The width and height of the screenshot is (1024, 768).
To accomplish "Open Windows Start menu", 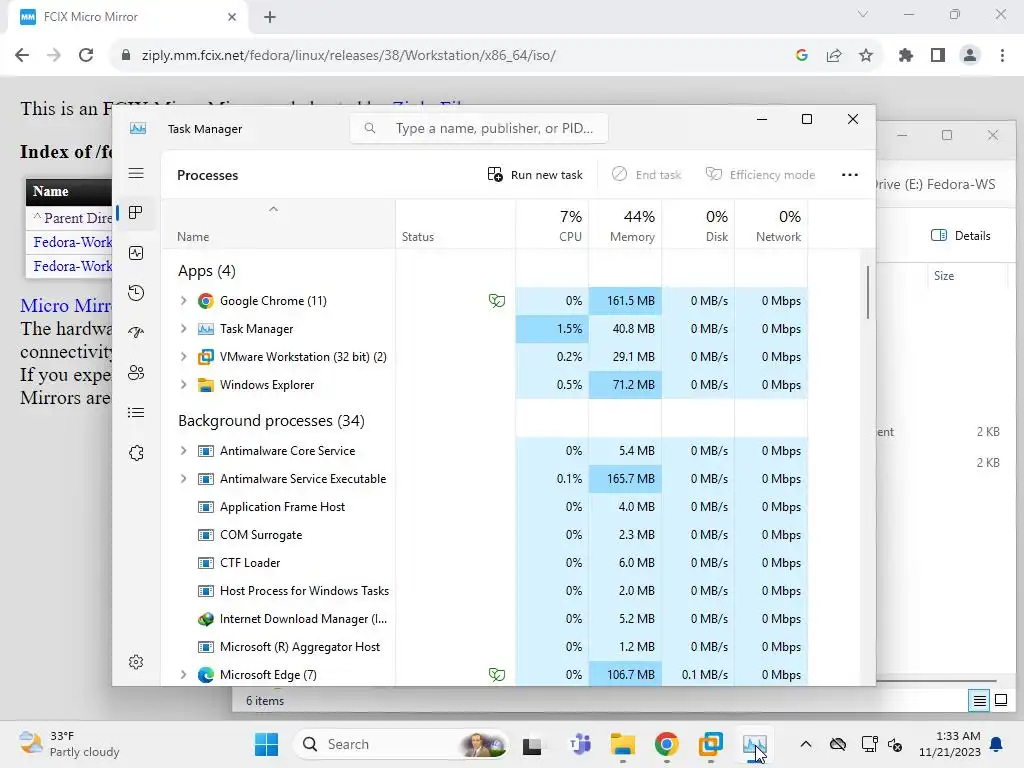I will [x=266, y=744].
